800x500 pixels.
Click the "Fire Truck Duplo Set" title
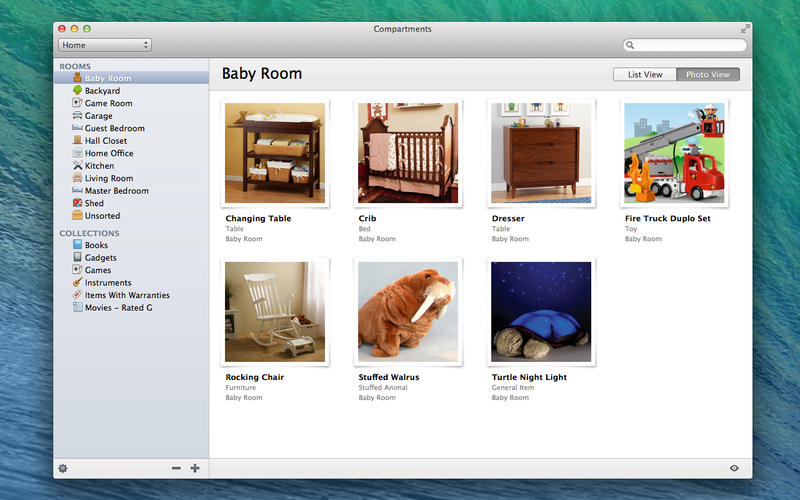click(x=667, y=218)
